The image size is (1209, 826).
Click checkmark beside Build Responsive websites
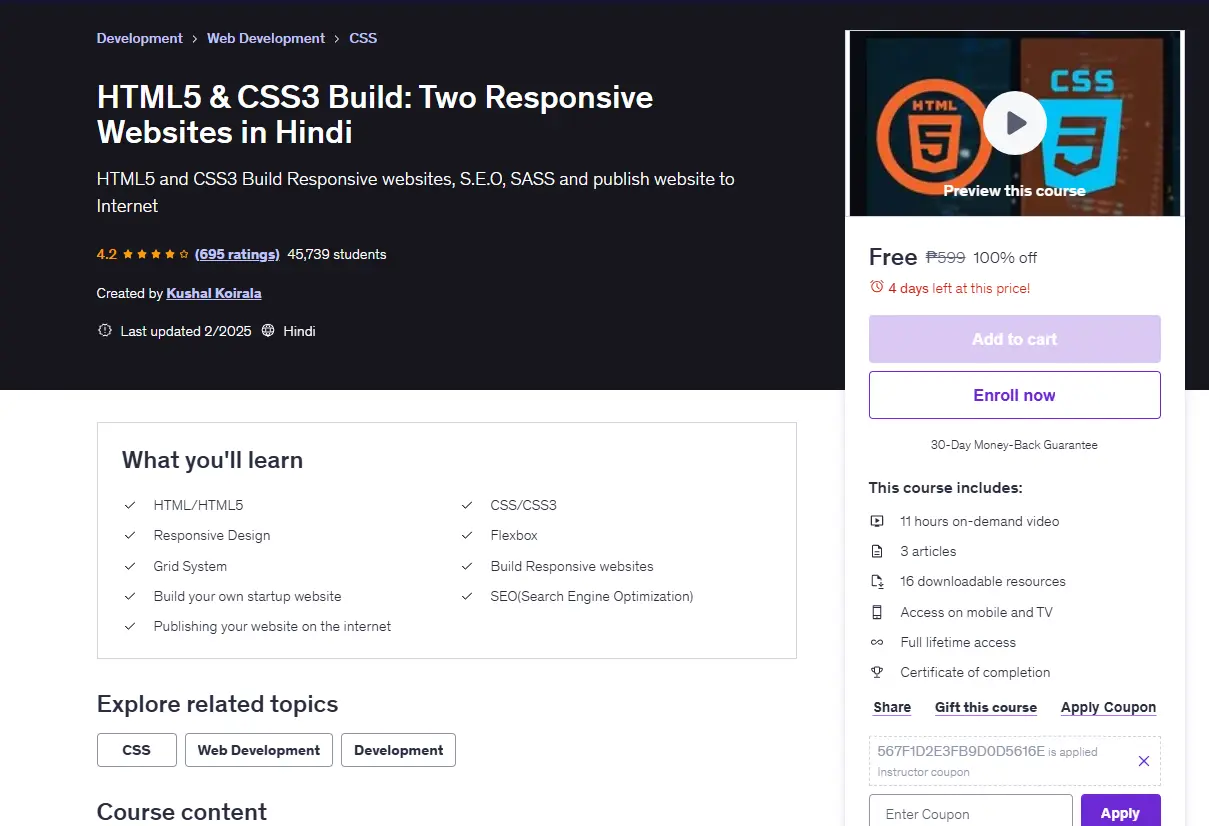coord(467,566)
